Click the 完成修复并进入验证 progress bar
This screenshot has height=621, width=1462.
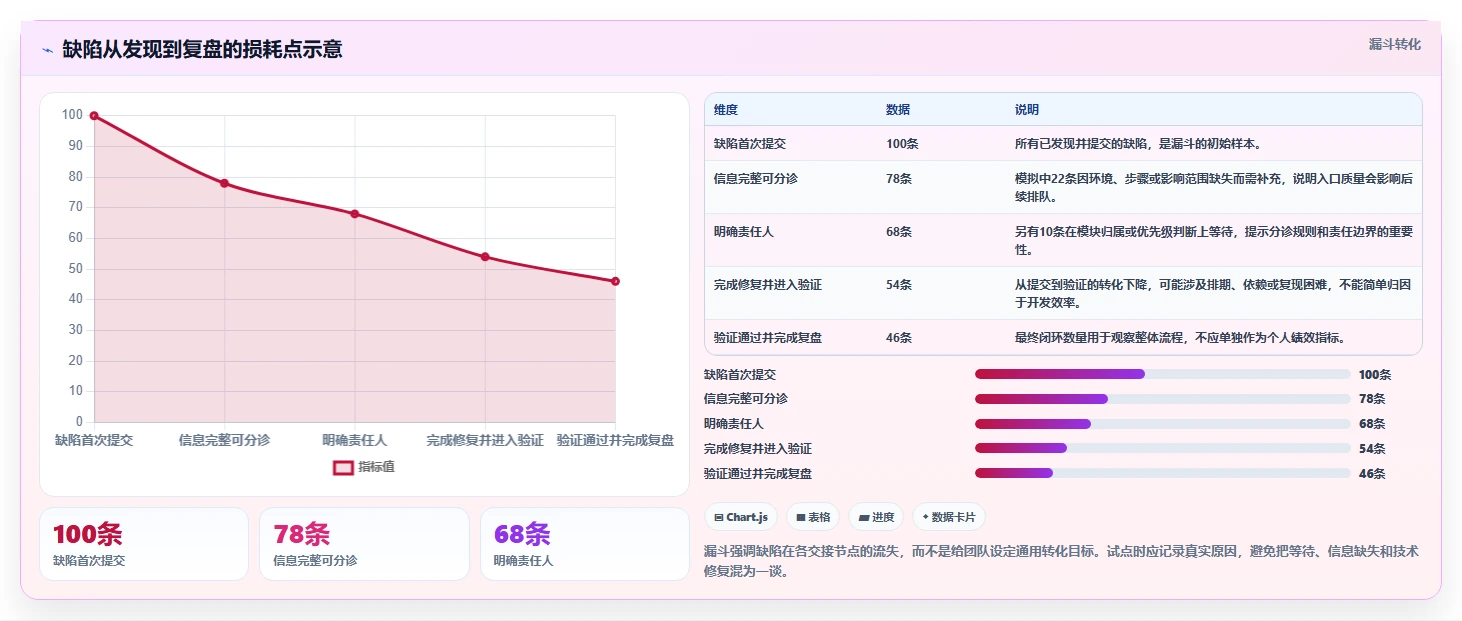[1163, 448]
